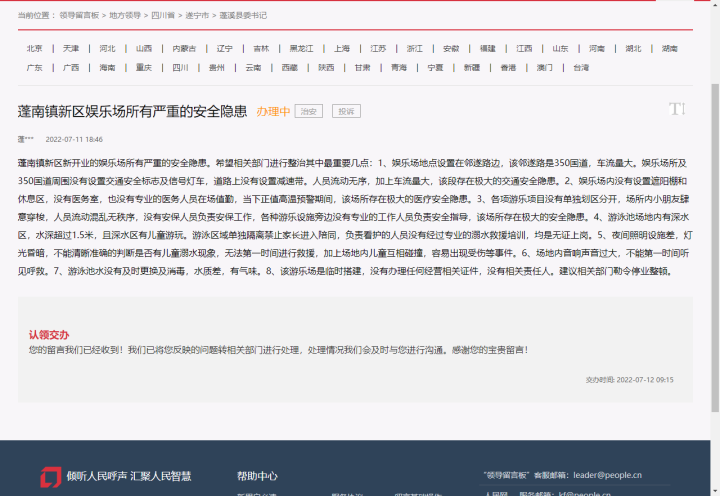Open the 青海 province page
The height and width of the screenshot is (496, 720).
(399, 68)
